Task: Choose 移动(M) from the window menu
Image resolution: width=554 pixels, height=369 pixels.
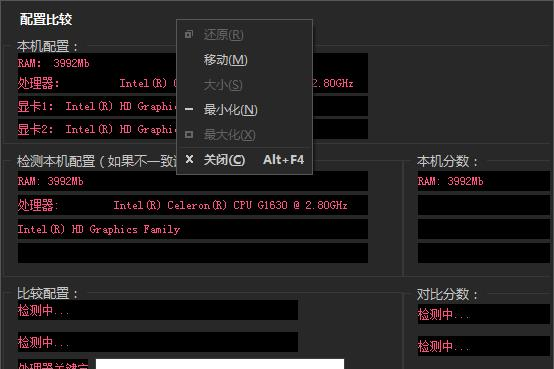Action: point(244,60)
